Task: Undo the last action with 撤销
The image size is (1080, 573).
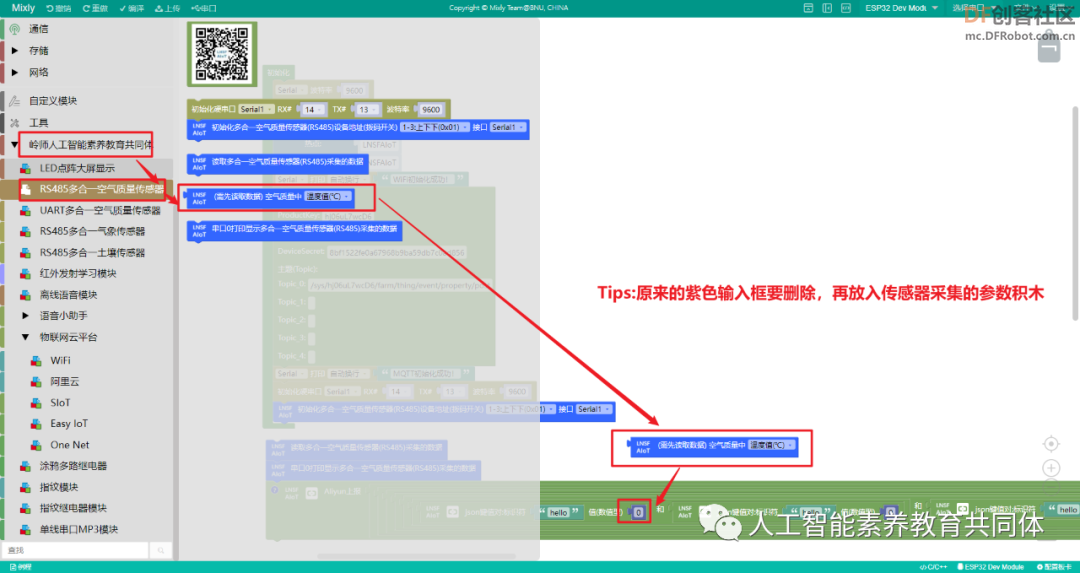Action: click(x=59, y=8)
